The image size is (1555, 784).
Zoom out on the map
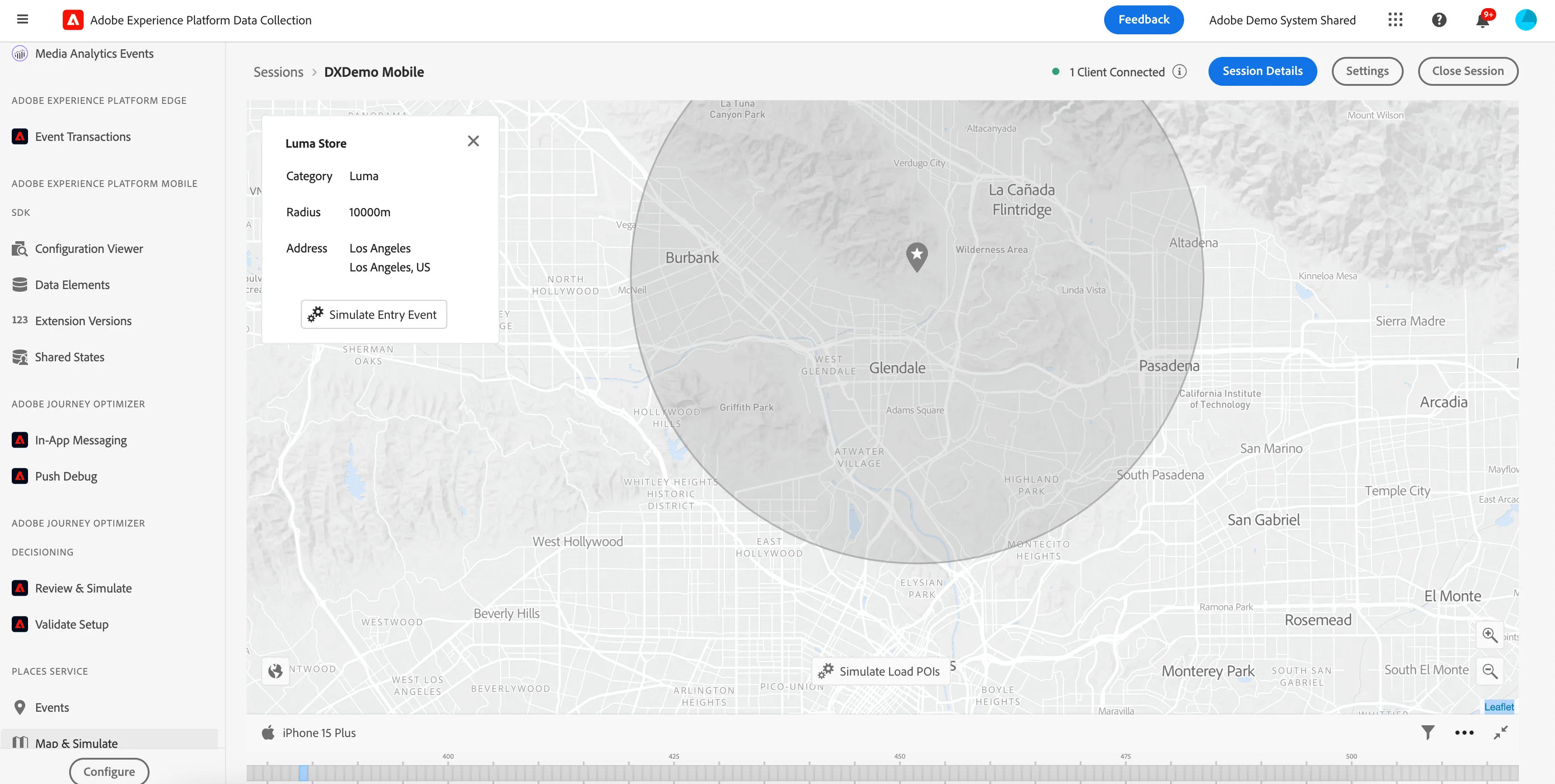point(1489,671)
